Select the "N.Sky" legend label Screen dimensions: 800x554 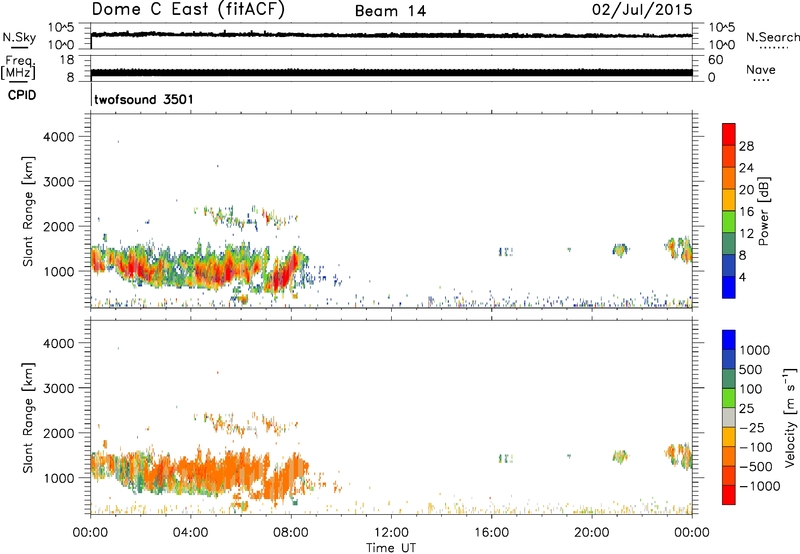19,37
